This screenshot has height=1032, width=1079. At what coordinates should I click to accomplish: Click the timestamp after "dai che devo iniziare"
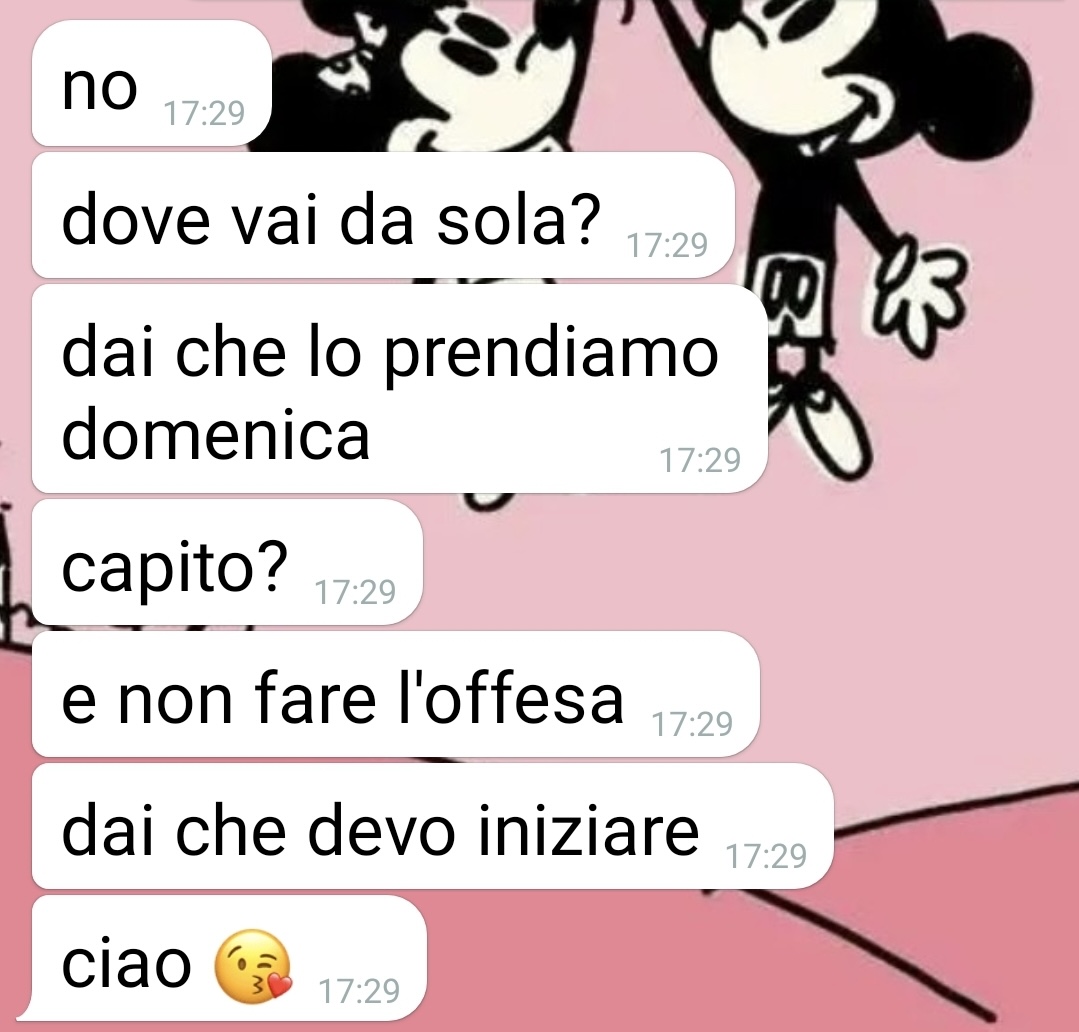[767, 856]
